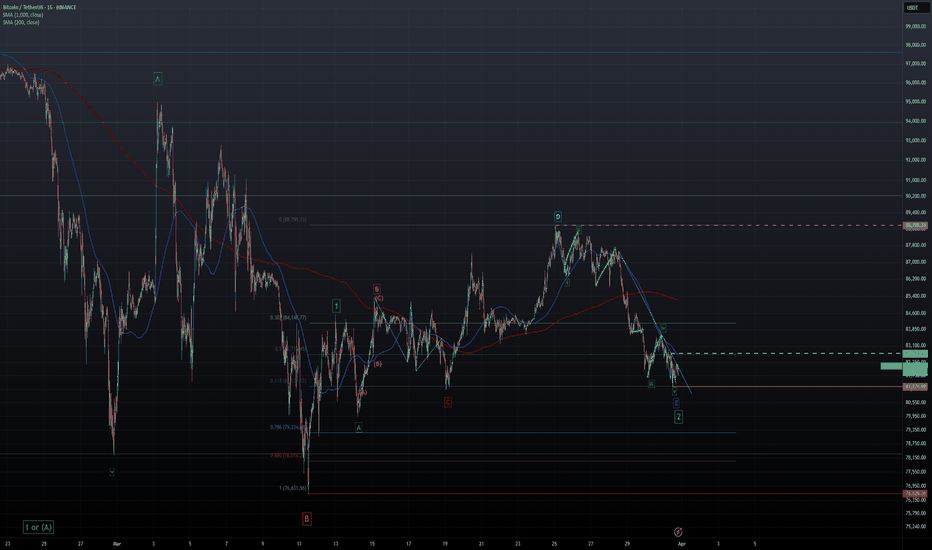The height and width of the screenshot is (550, 932).
Task: Select the '1 or (A)' wave label
Action: pos(39,527)
